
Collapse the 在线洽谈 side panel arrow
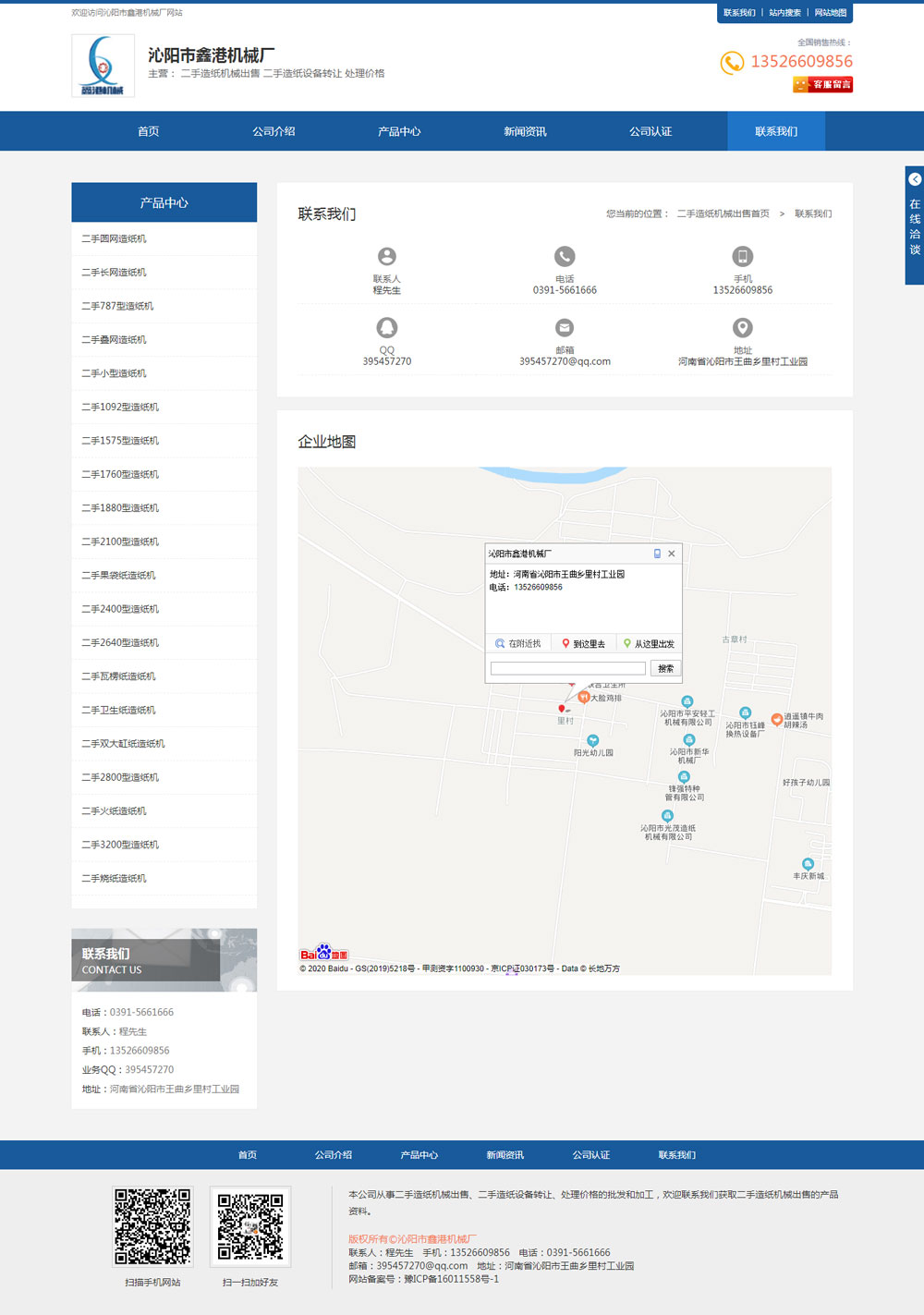click(915, 179)
